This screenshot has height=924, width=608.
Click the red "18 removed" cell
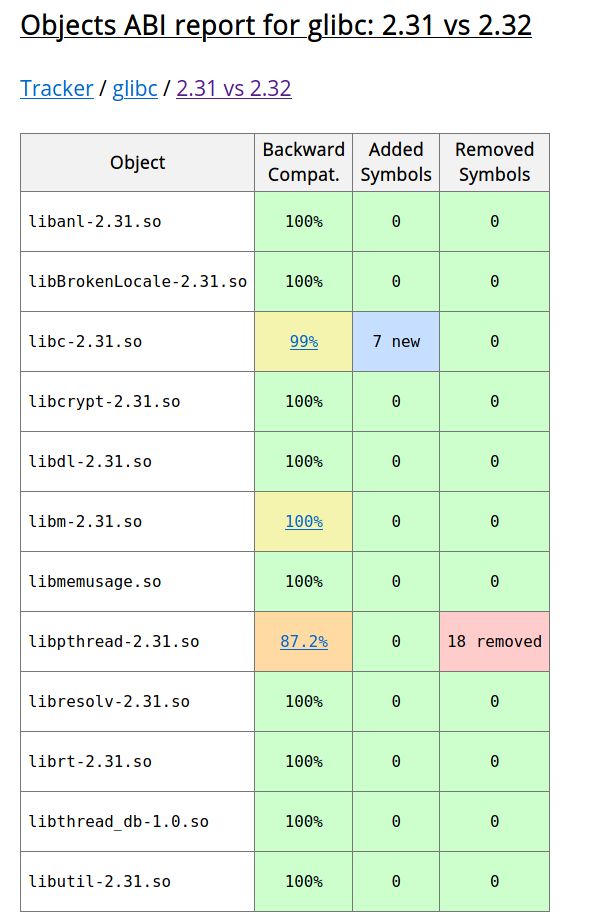click(494, 641)
